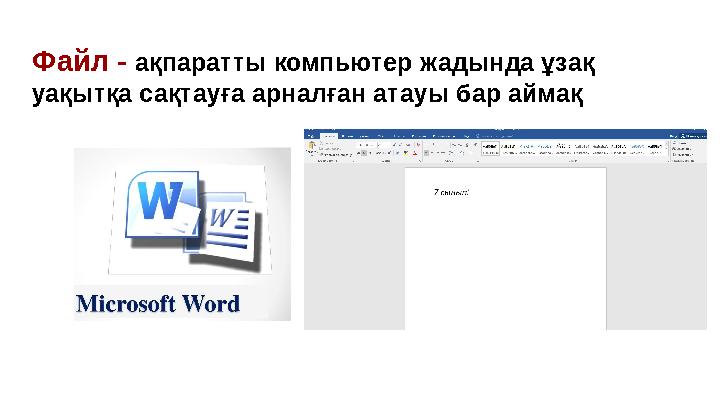Select the first boxed style in Styles gallery
The width and height of the screenshot is (720, 405).
coord(490,148)
